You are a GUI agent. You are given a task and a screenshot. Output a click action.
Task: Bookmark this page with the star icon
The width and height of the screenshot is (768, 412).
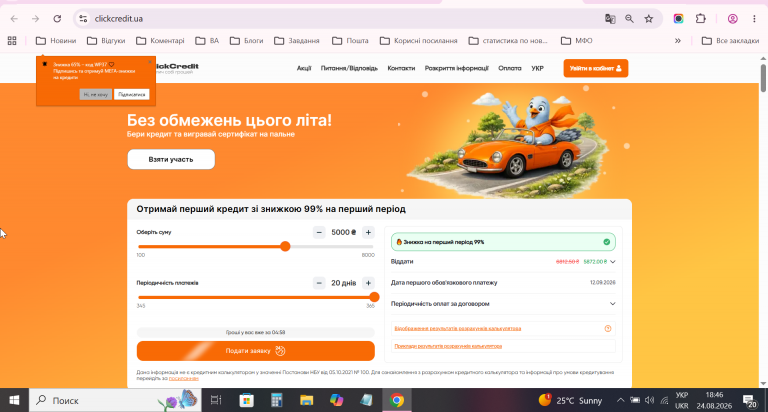pyautogui.click(x=649, y=19)
